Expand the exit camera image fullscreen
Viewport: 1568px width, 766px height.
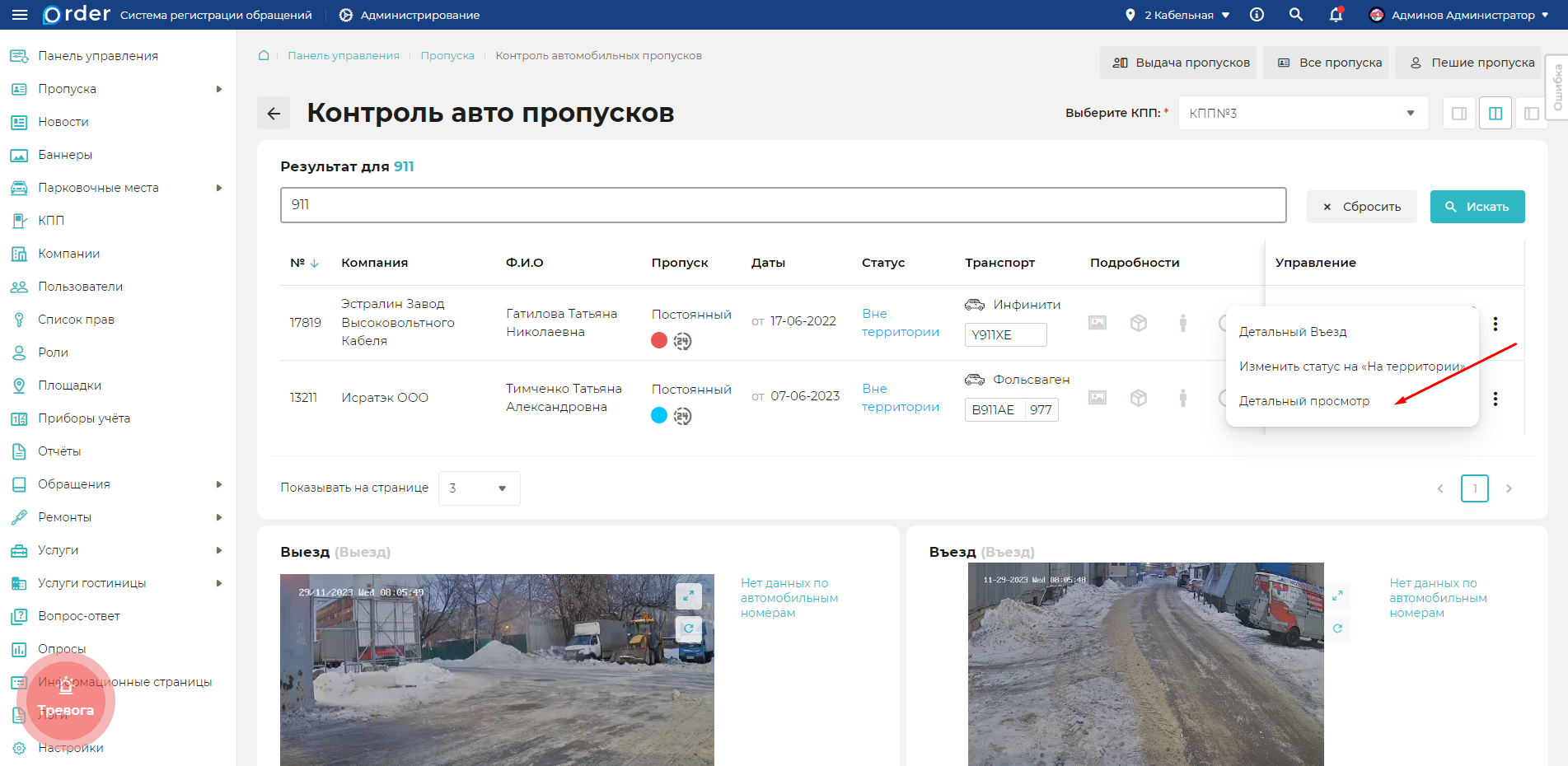pyautogui.click(x=688, y=596)
